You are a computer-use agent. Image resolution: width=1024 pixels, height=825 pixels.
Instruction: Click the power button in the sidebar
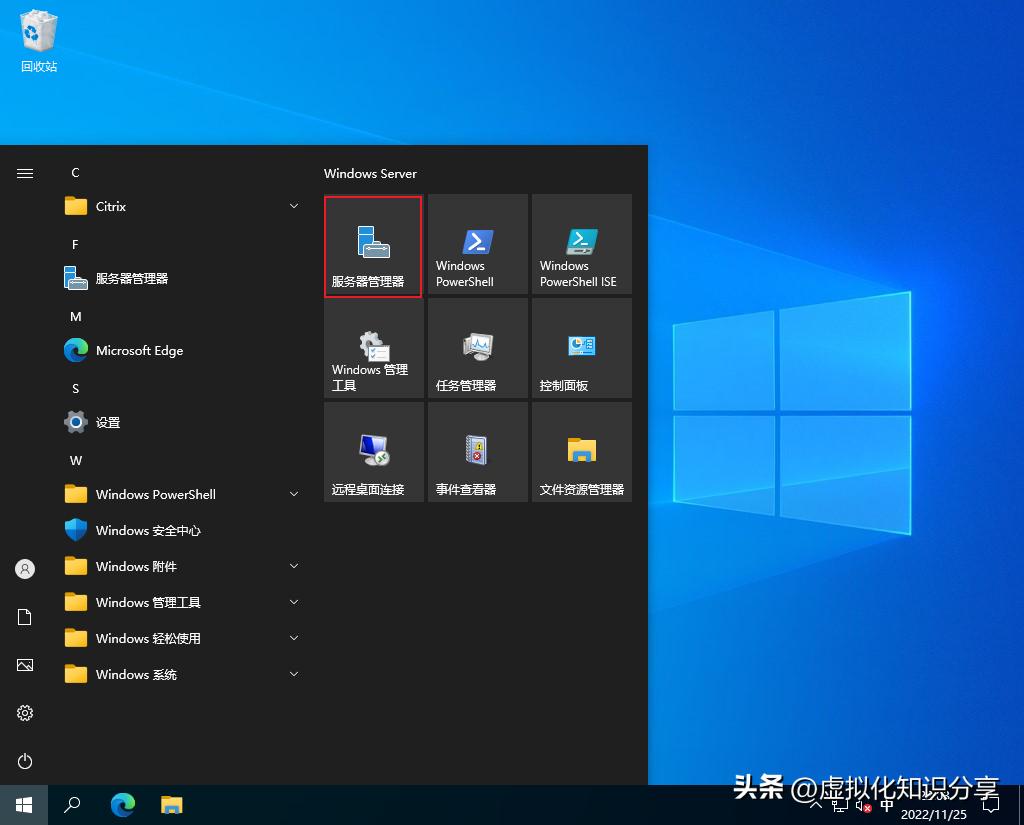[x=24, y=761]
